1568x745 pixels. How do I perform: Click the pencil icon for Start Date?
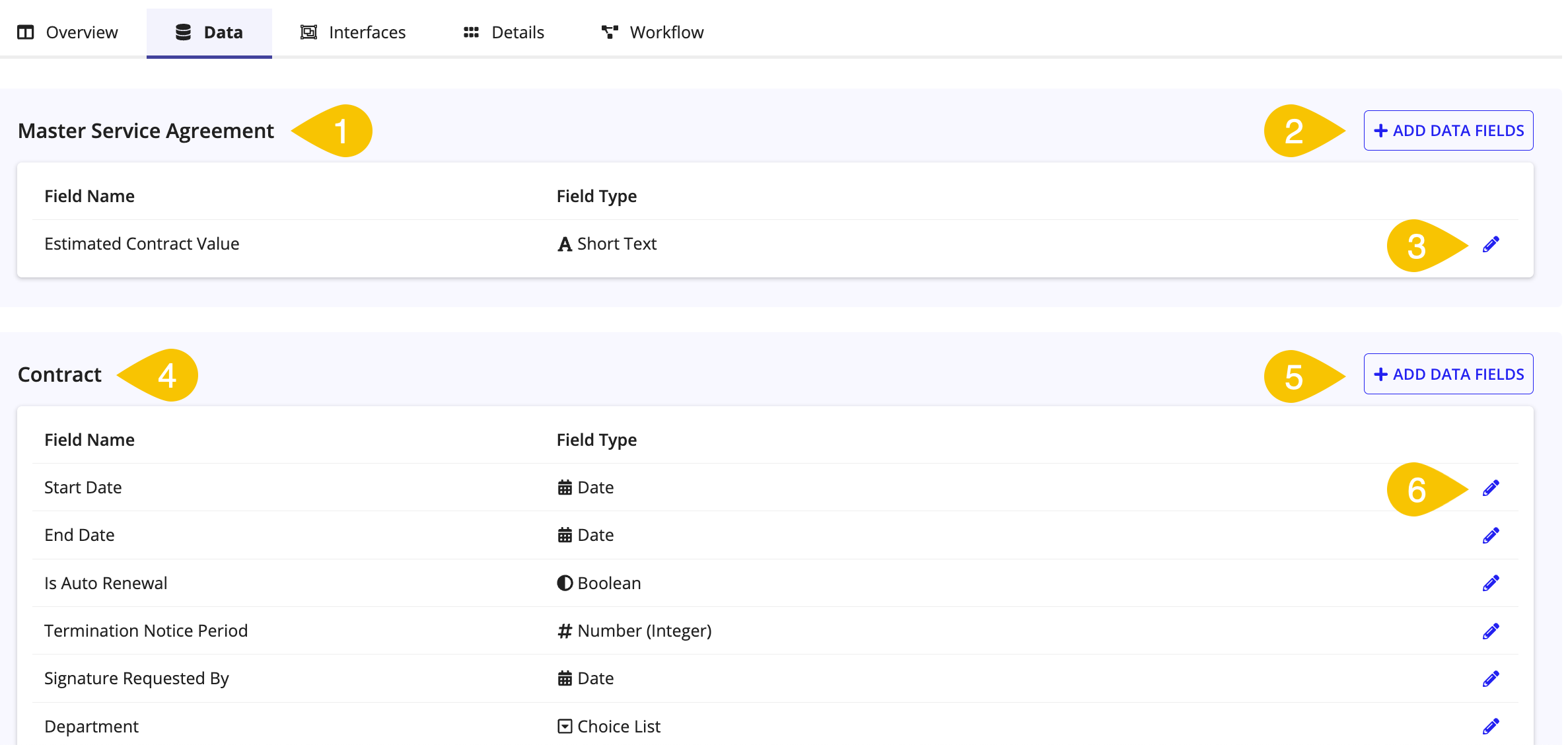(1491, 488)
